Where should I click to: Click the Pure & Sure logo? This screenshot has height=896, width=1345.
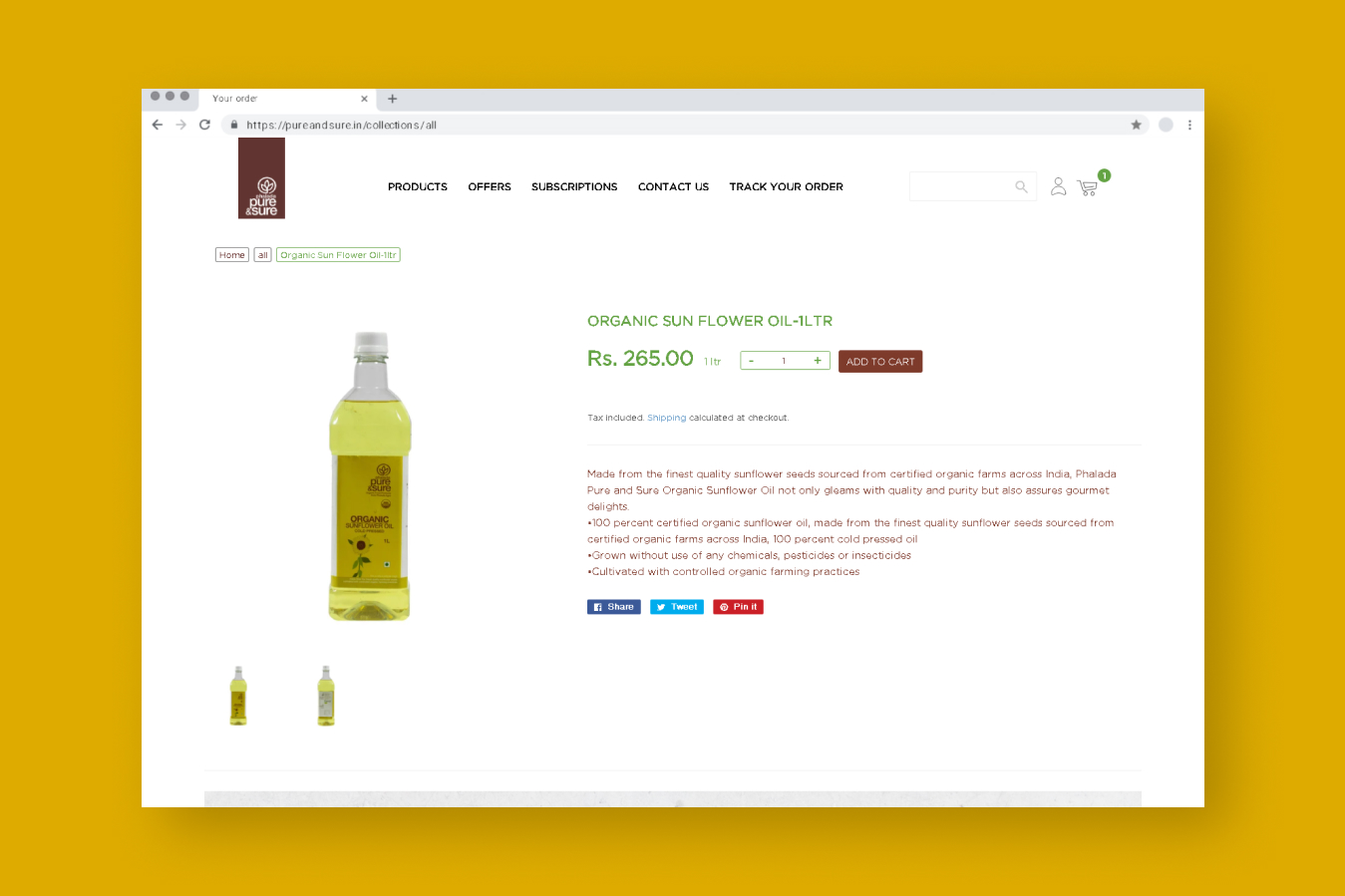pyautogui.click(x=261, y=178)
